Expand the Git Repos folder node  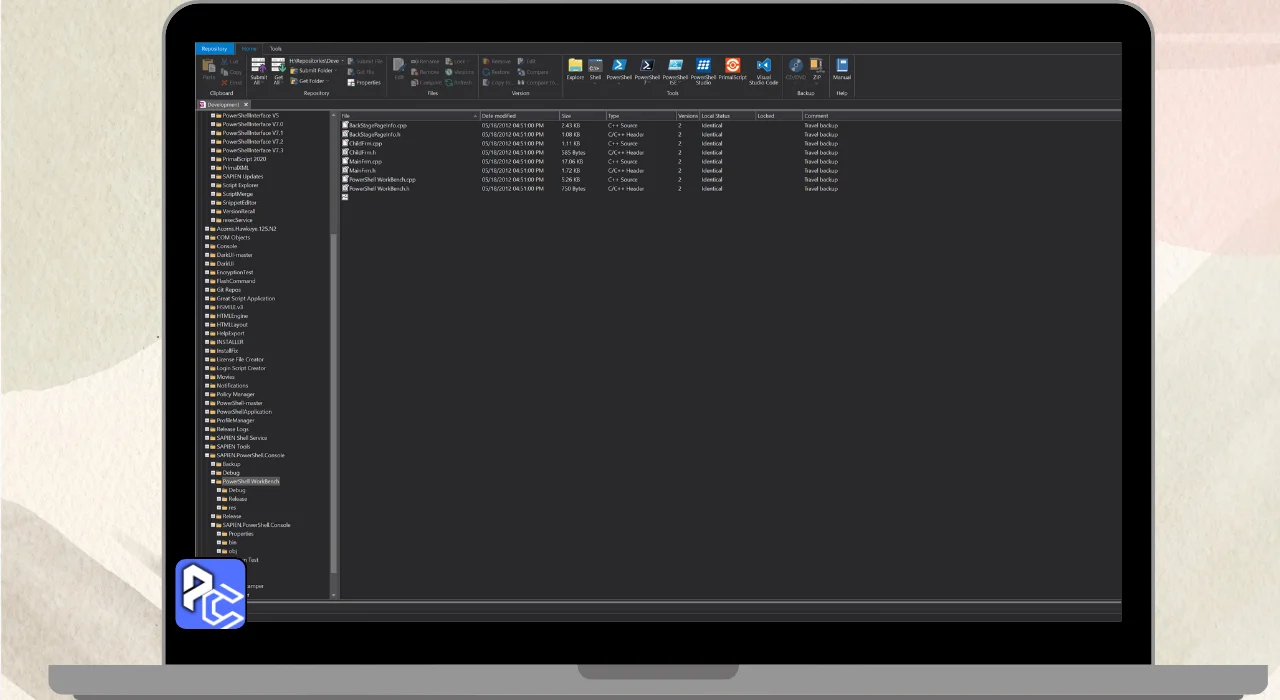[x=207, y=290]
